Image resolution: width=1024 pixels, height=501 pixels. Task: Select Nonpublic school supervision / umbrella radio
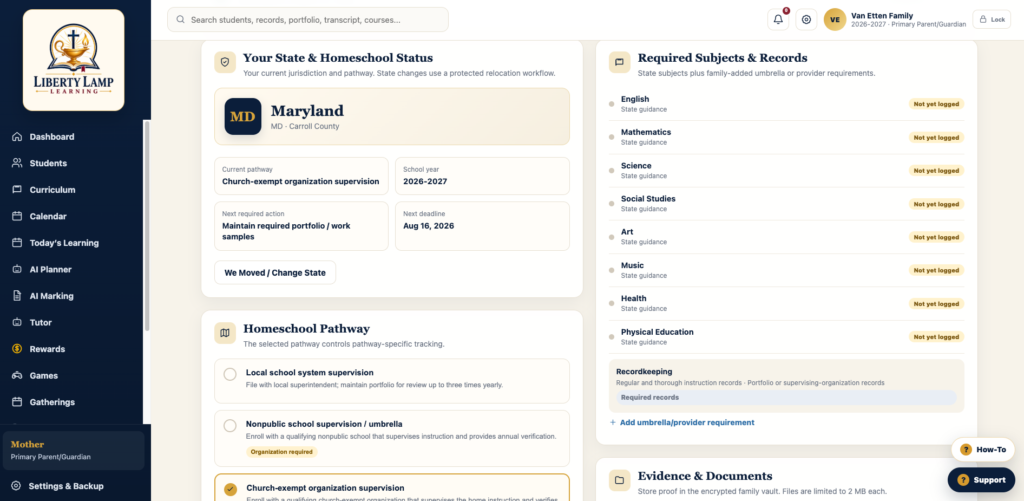pos(230,426)
